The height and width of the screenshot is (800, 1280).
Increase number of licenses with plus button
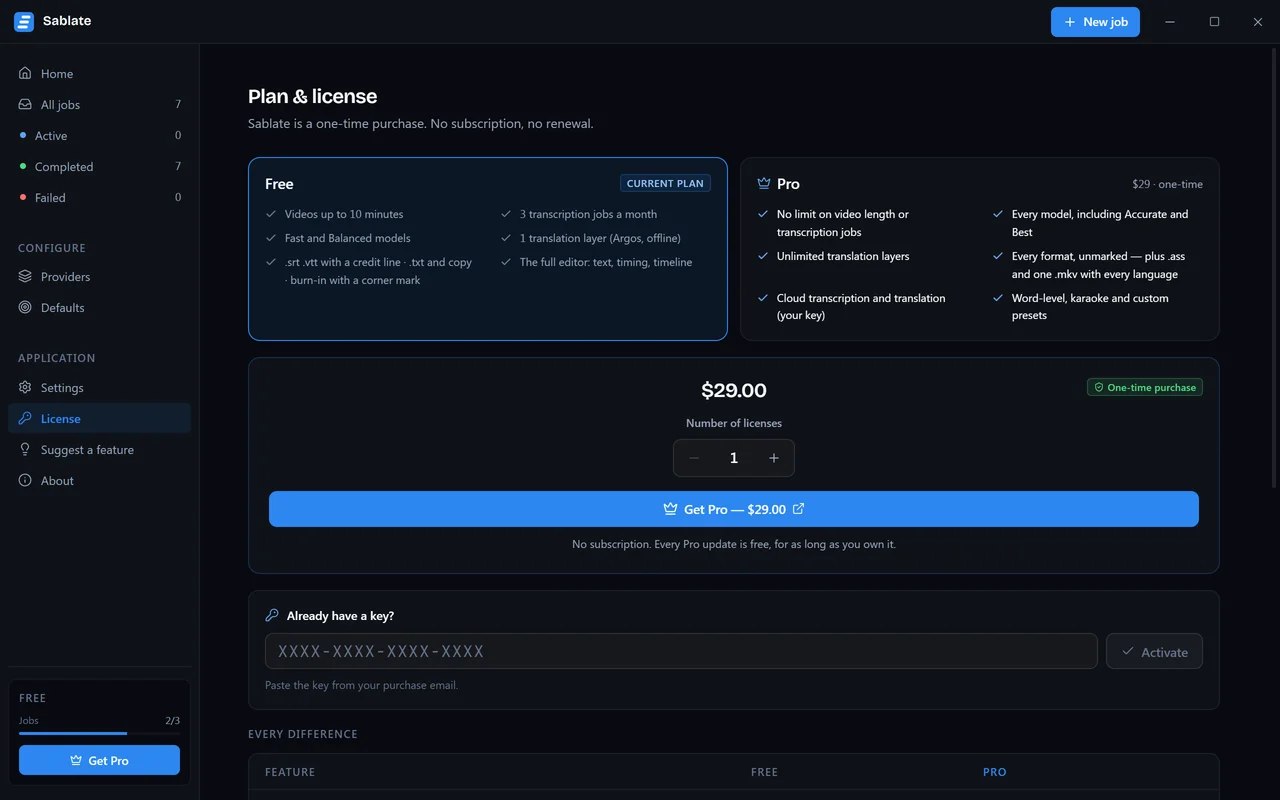point(774,458)
